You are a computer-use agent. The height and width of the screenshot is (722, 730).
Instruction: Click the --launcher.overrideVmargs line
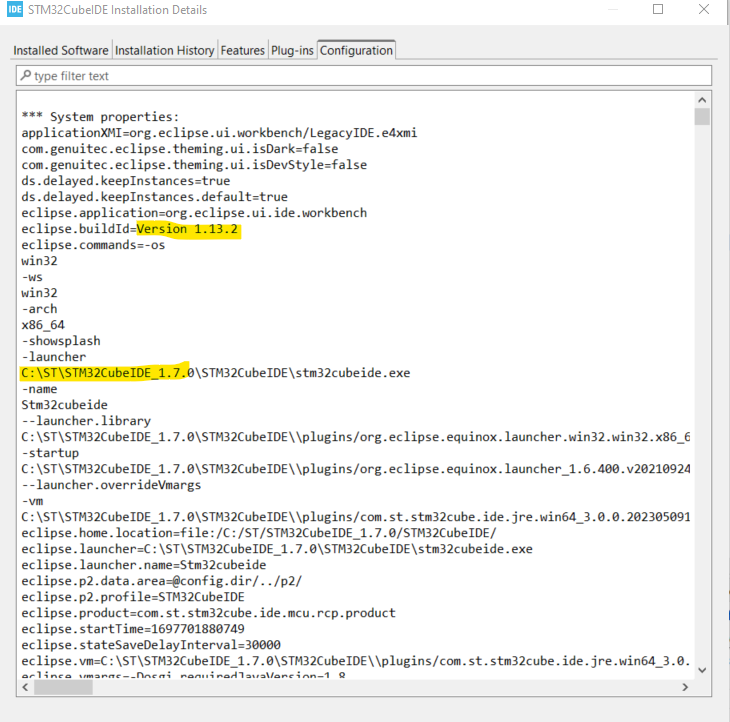[x=111, y=485]
